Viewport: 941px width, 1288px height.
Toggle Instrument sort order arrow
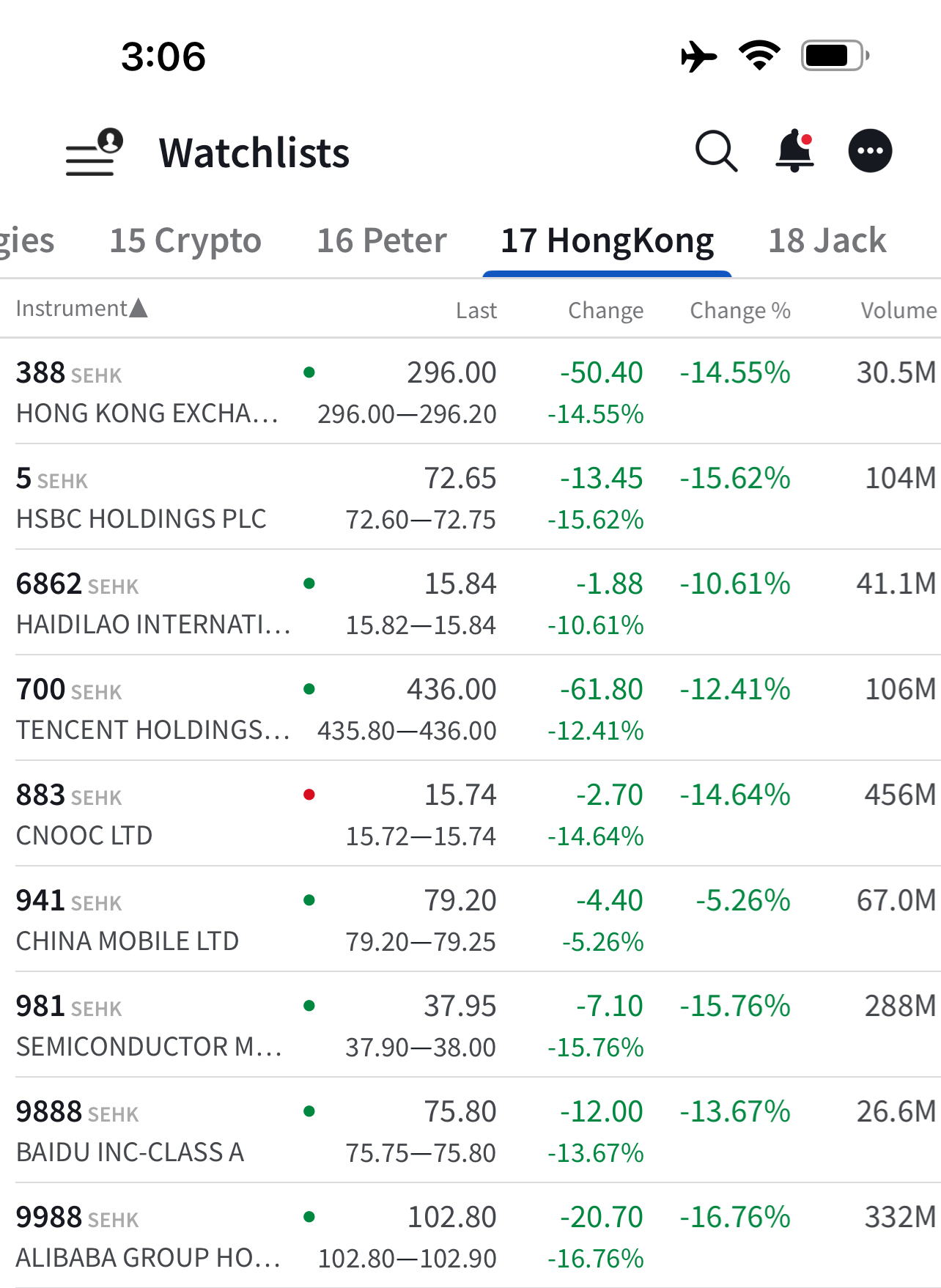[139, 308]
